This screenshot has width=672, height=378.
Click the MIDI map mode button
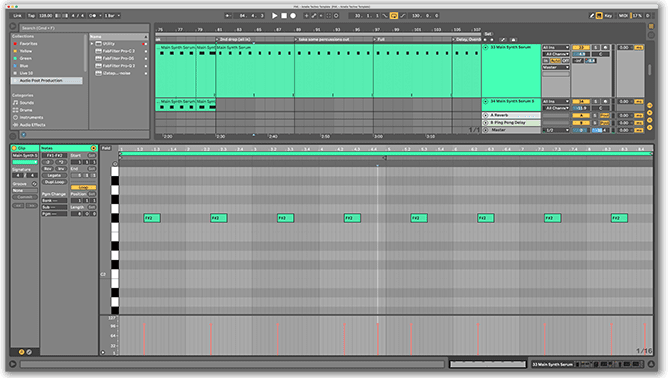(x=623, y=15)
